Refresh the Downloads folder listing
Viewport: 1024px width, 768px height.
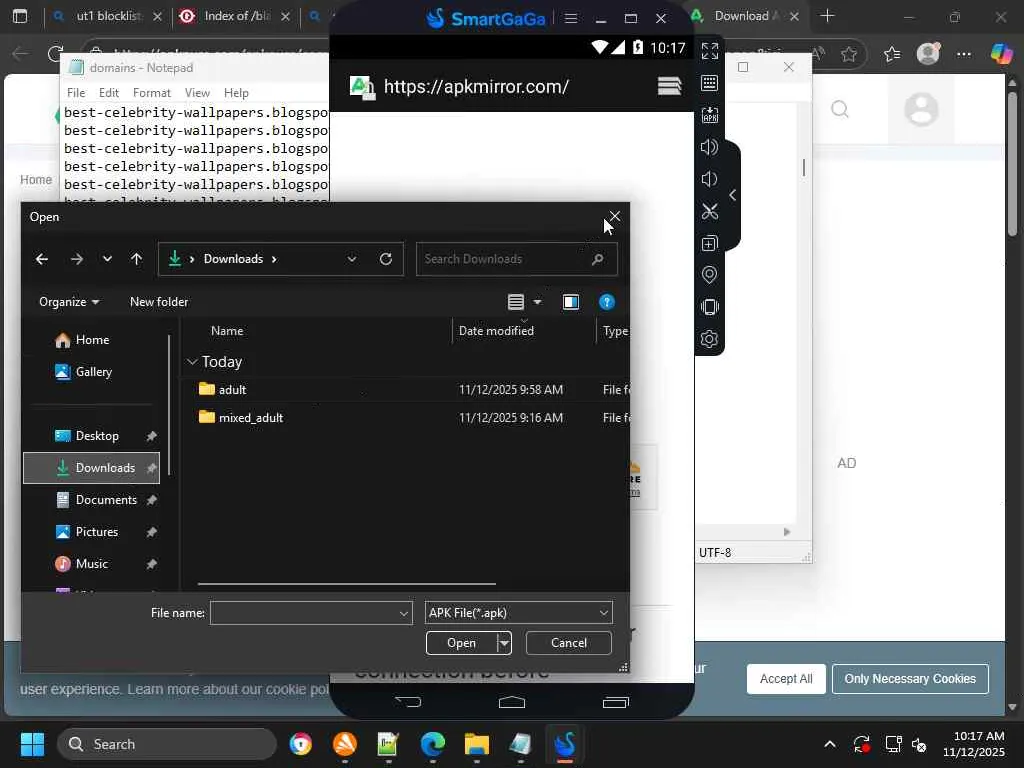point(386,259)
